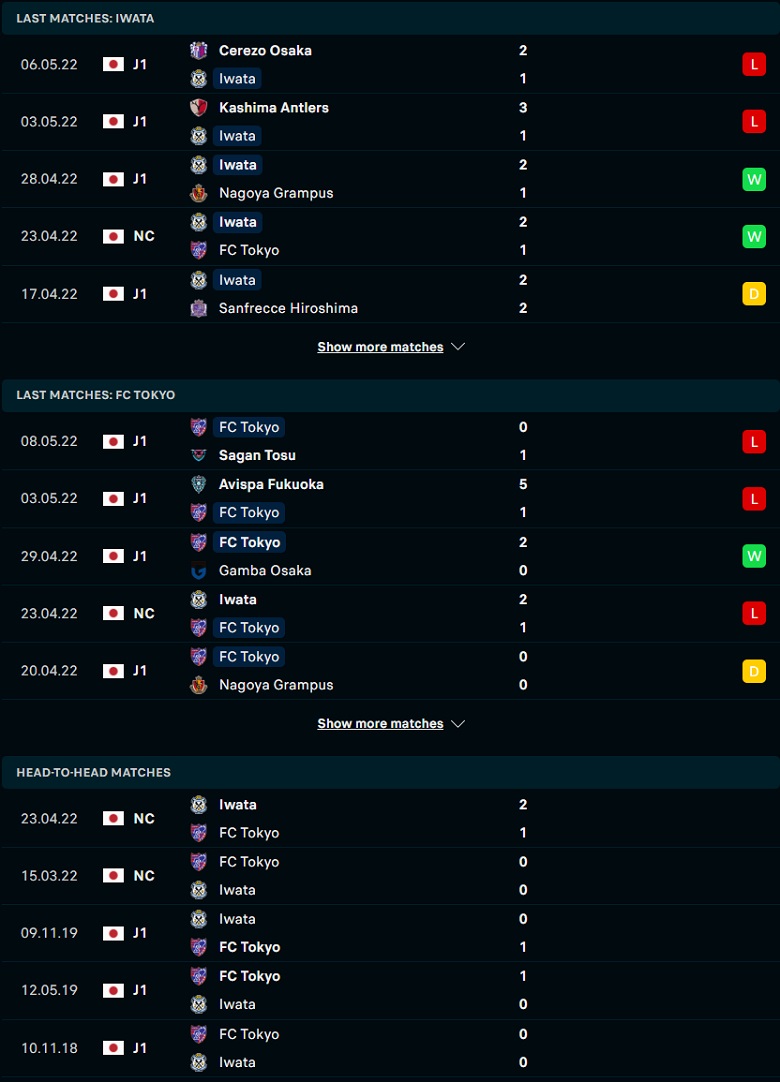780x1082 pixels.
Task: Open the 09.11.19 Iwata vs FC Tokyo match row
Action: (390, 933)
